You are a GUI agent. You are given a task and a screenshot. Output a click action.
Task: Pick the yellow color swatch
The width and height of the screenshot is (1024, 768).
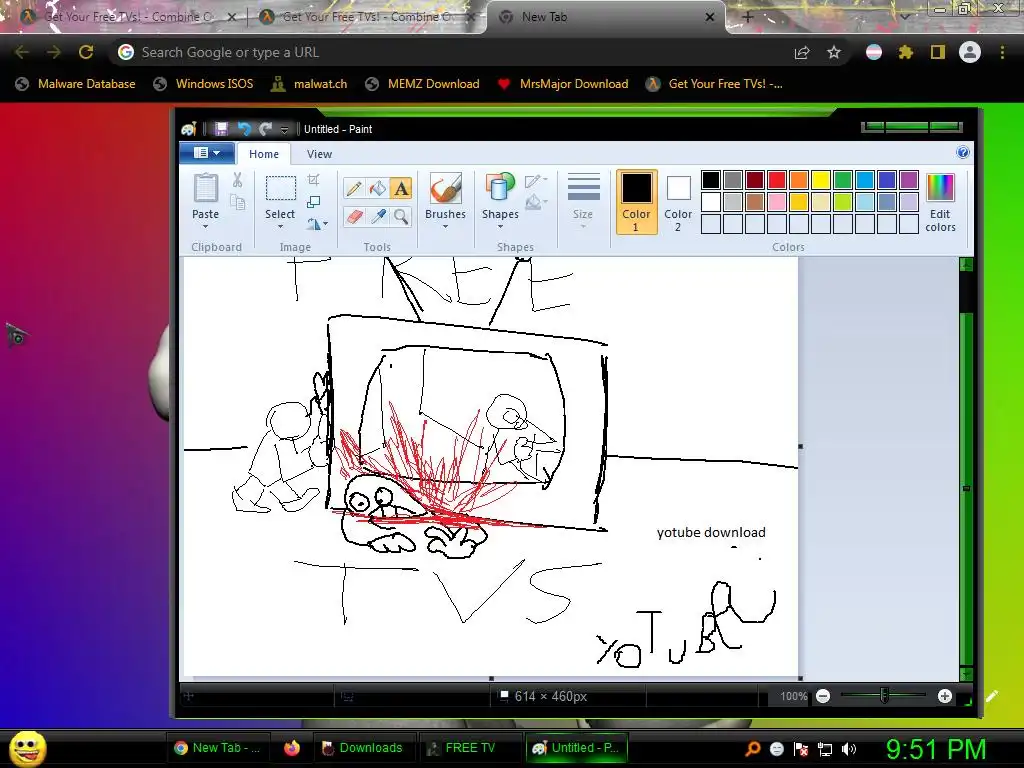coord(820,180)
